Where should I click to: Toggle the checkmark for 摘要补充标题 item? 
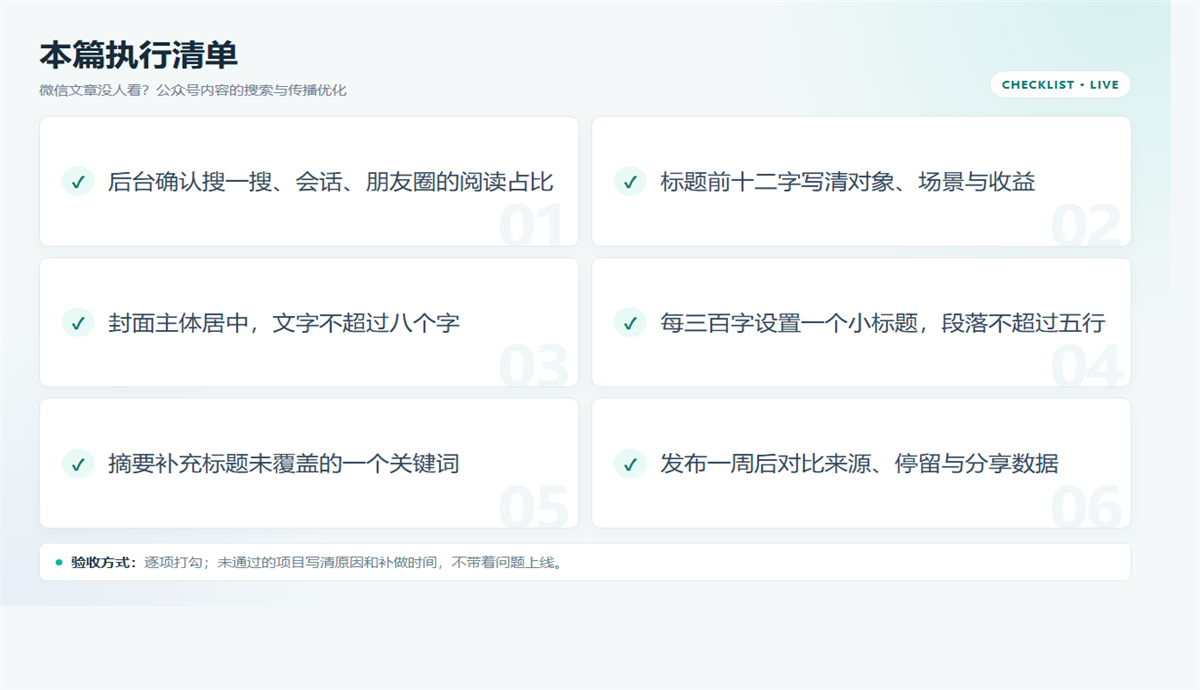point(77,463)
